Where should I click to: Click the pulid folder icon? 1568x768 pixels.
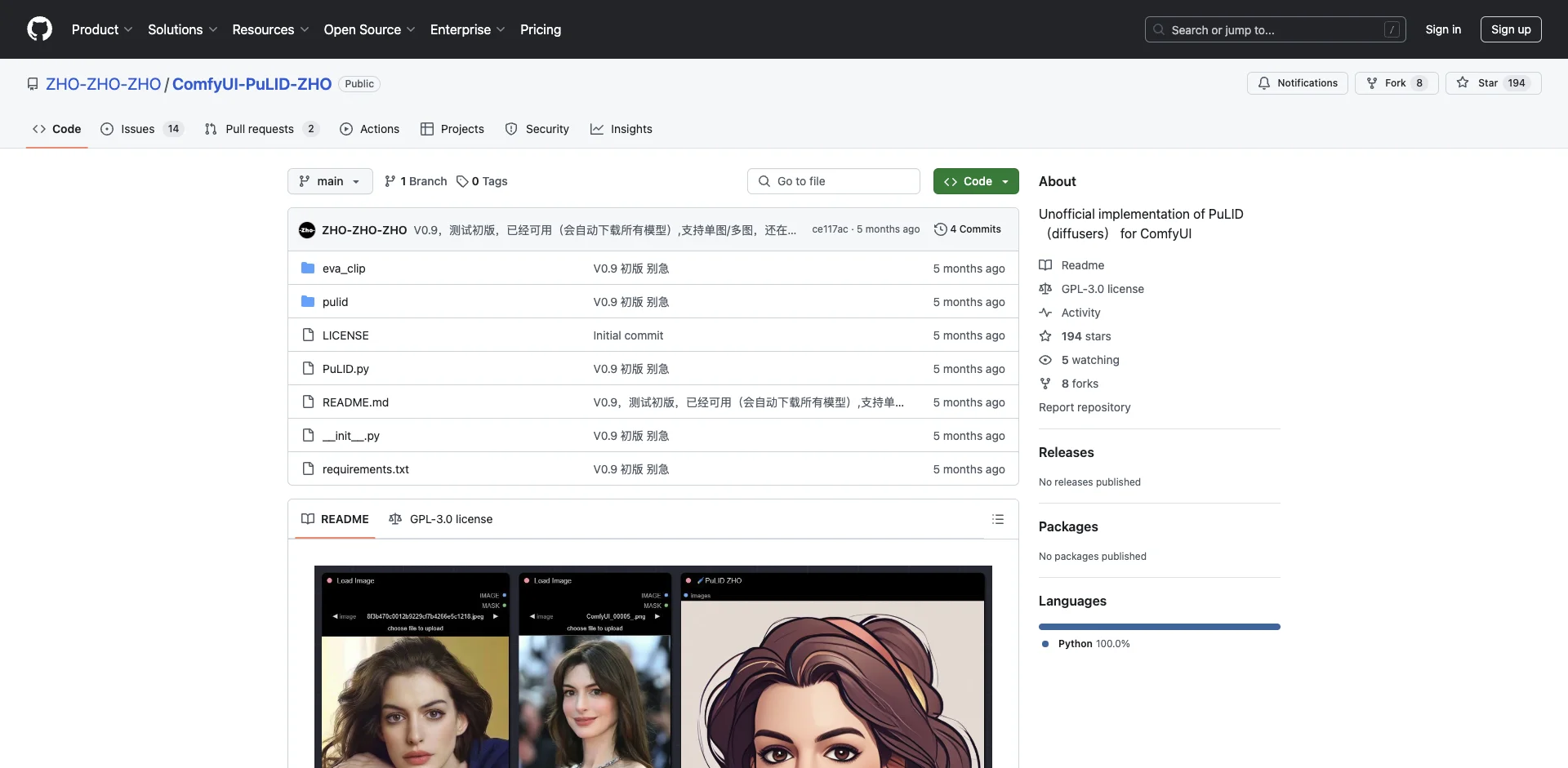pos(308,302)
